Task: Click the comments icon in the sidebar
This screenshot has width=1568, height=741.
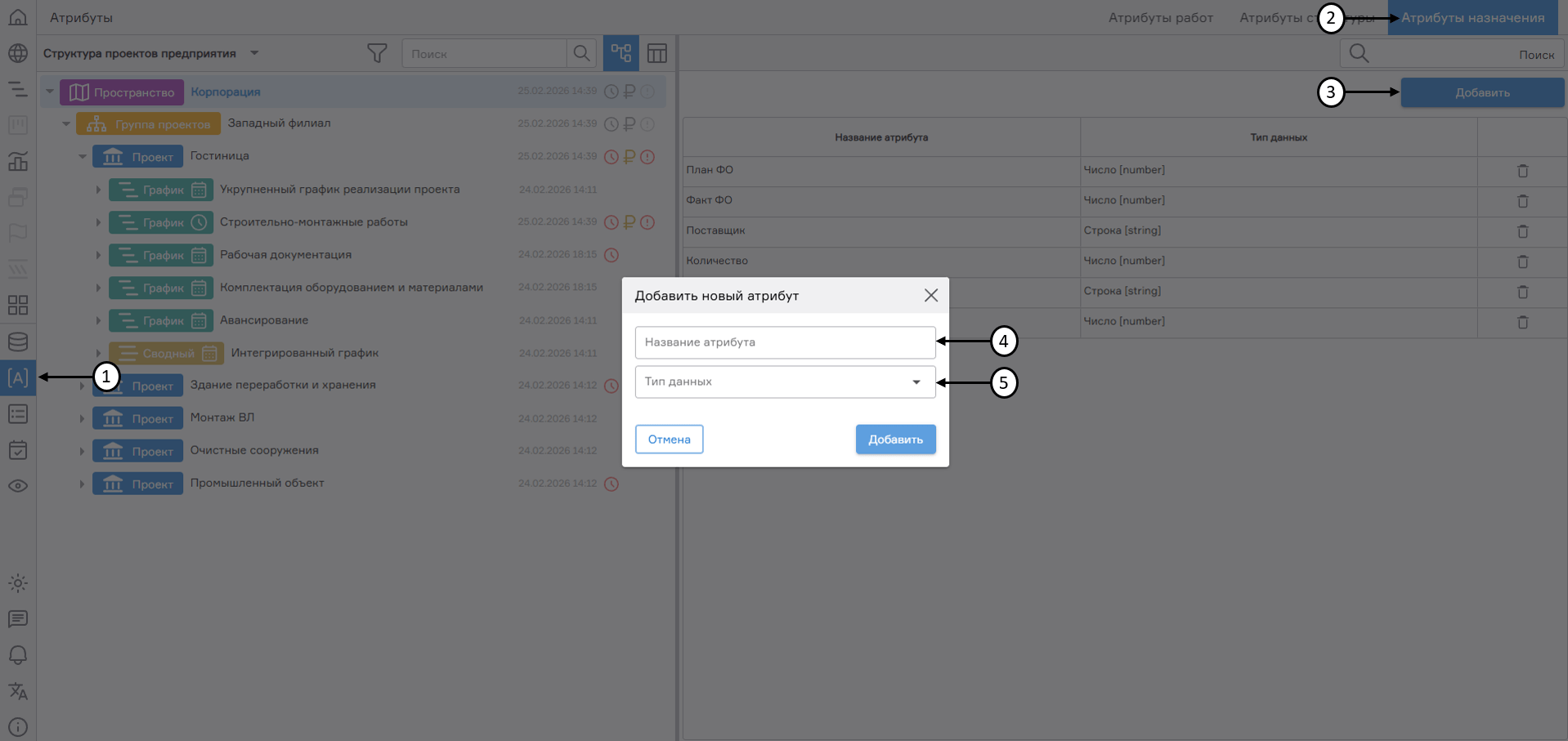Action: tap(17, 619)
